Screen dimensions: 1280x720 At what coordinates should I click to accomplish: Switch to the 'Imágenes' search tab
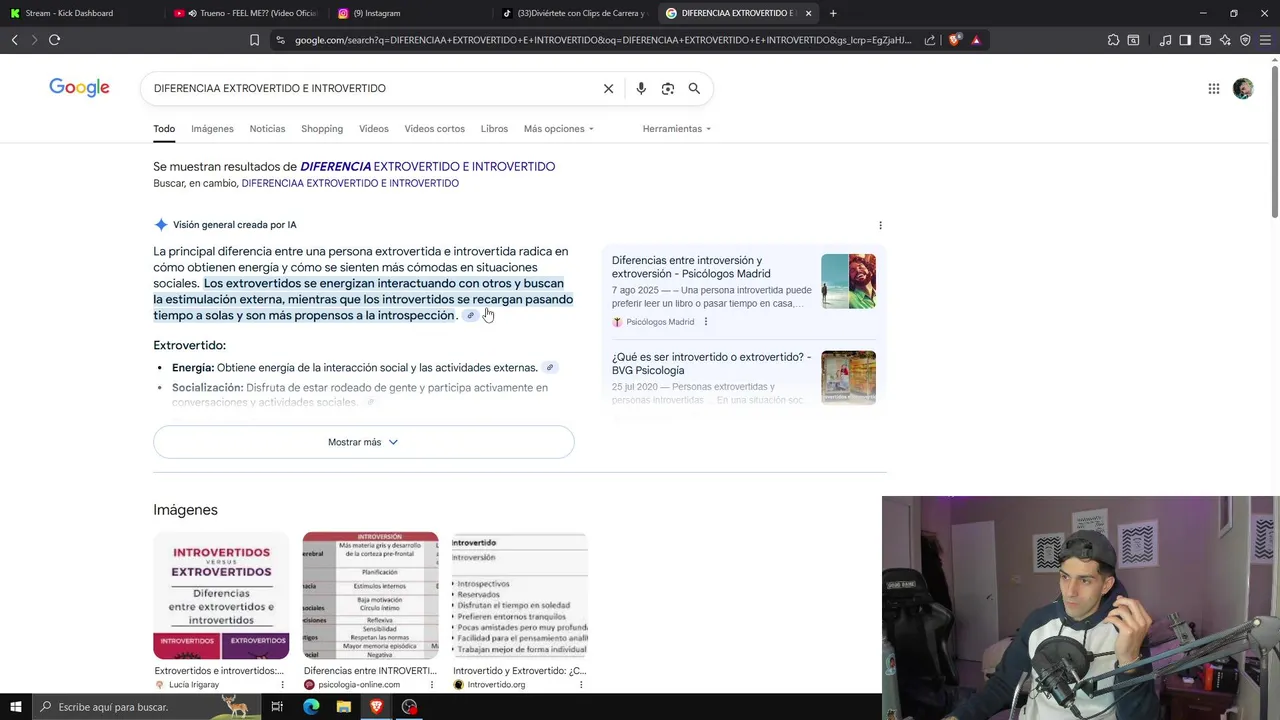click(x=212, y=129)
